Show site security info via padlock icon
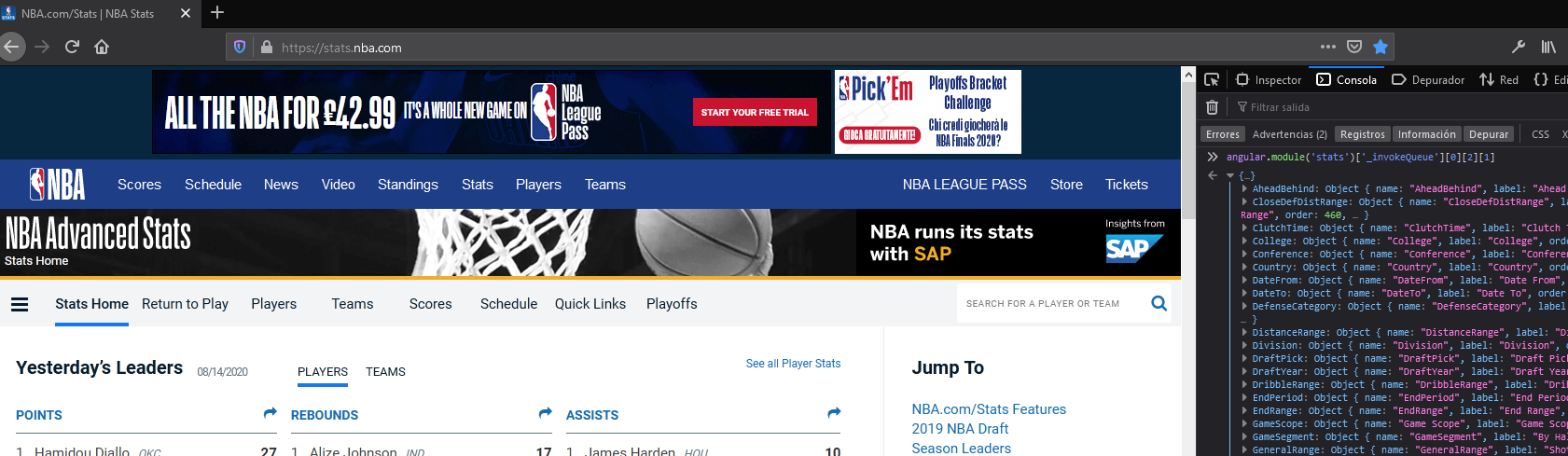The image size is (1568, 456). click(266, 47)
